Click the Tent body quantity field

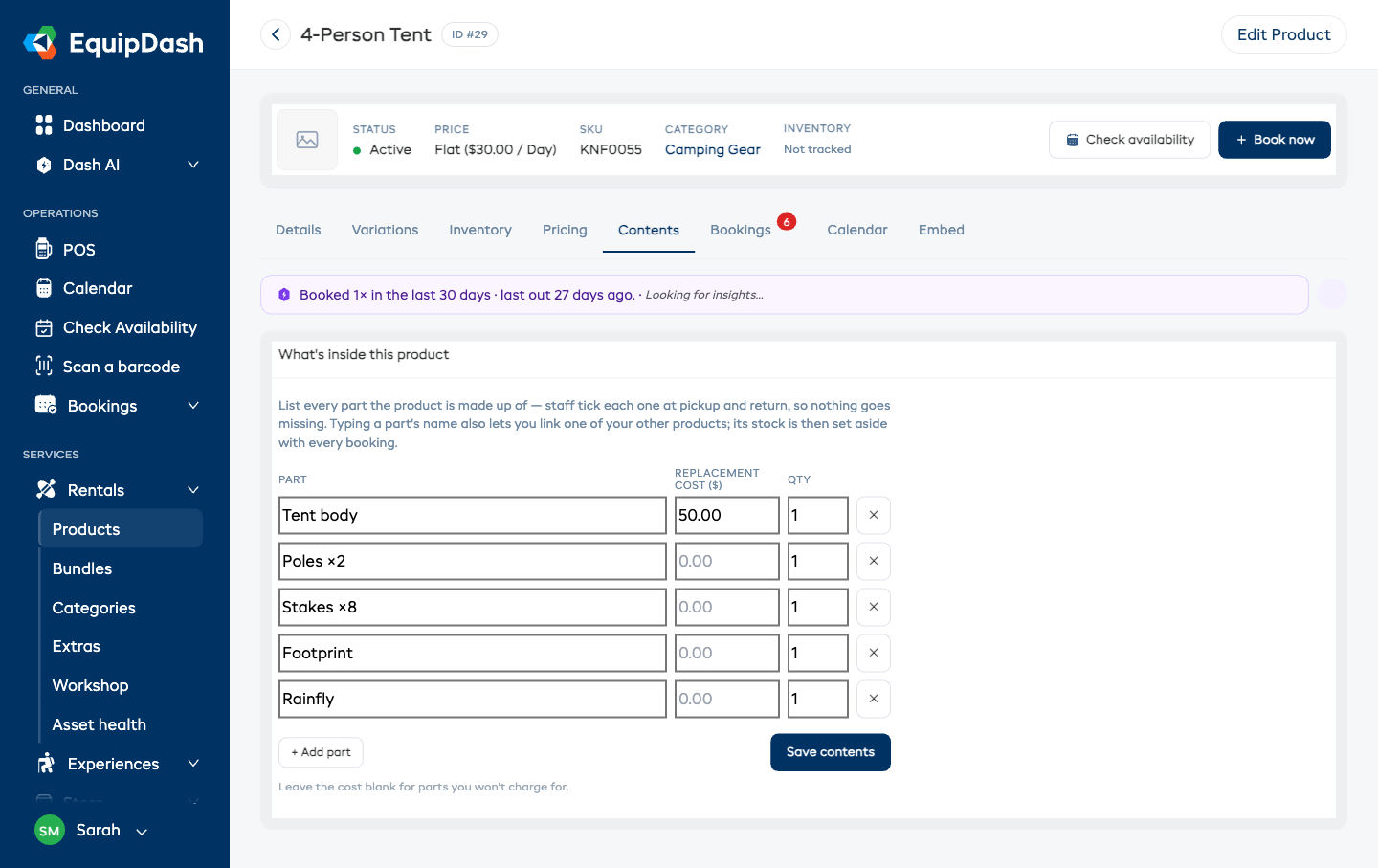pyautogui.click(x=818, y=515)
